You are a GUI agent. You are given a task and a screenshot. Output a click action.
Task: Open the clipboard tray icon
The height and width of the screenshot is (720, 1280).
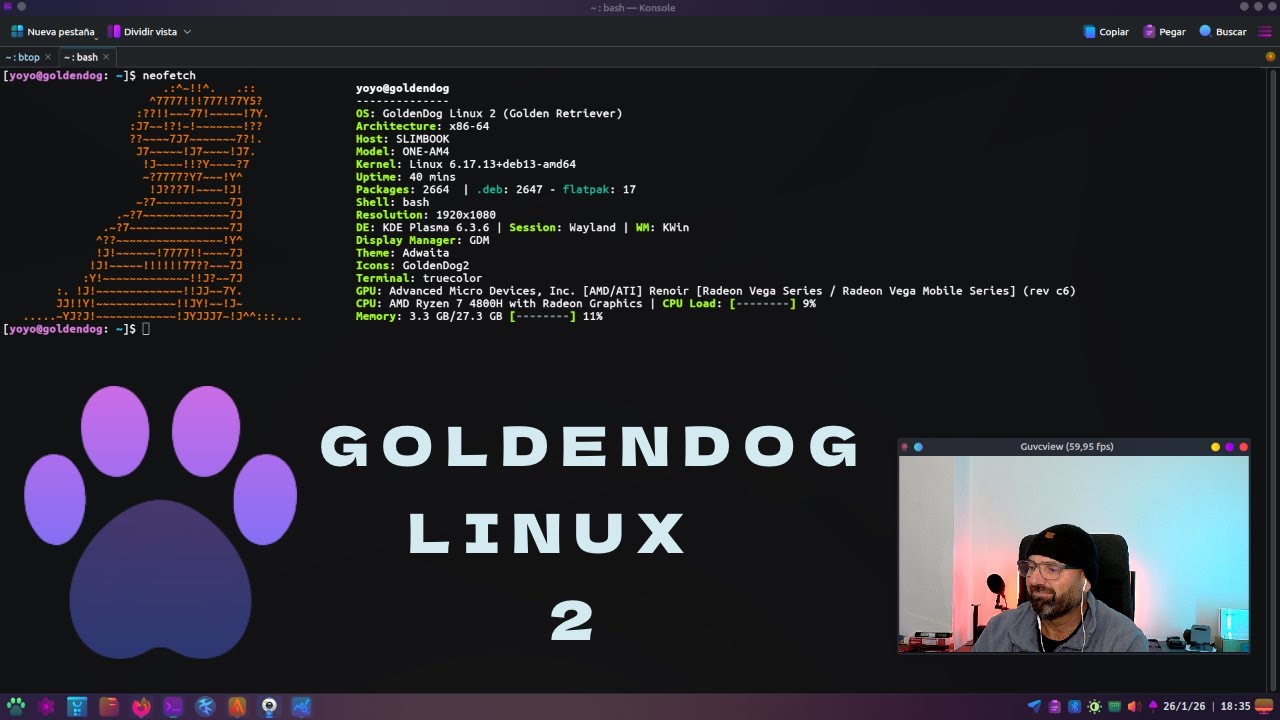(1055, 706)
